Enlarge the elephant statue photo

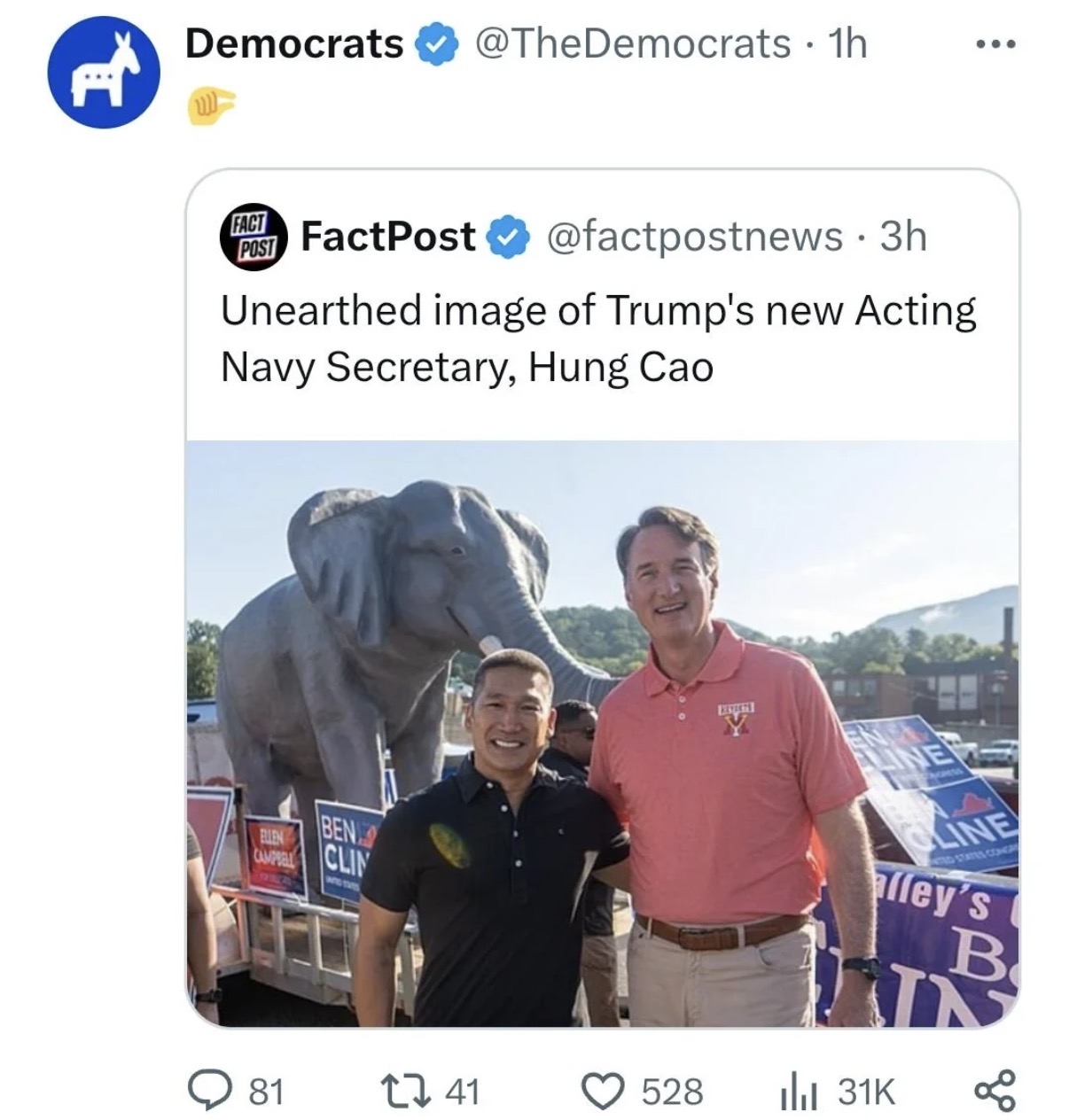coord(603,734)
